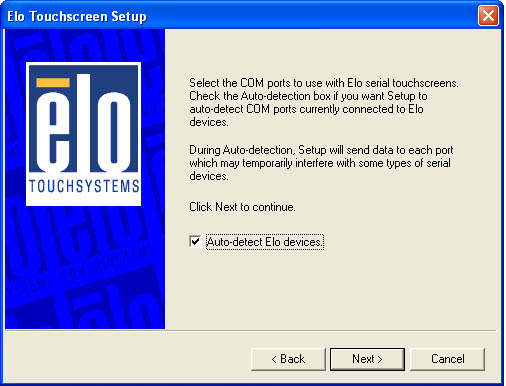Uncheck the Auto-detect Elo devices checkbox
Screen dimensions: 506x386
pyautogui.click(x=195, y=241)
